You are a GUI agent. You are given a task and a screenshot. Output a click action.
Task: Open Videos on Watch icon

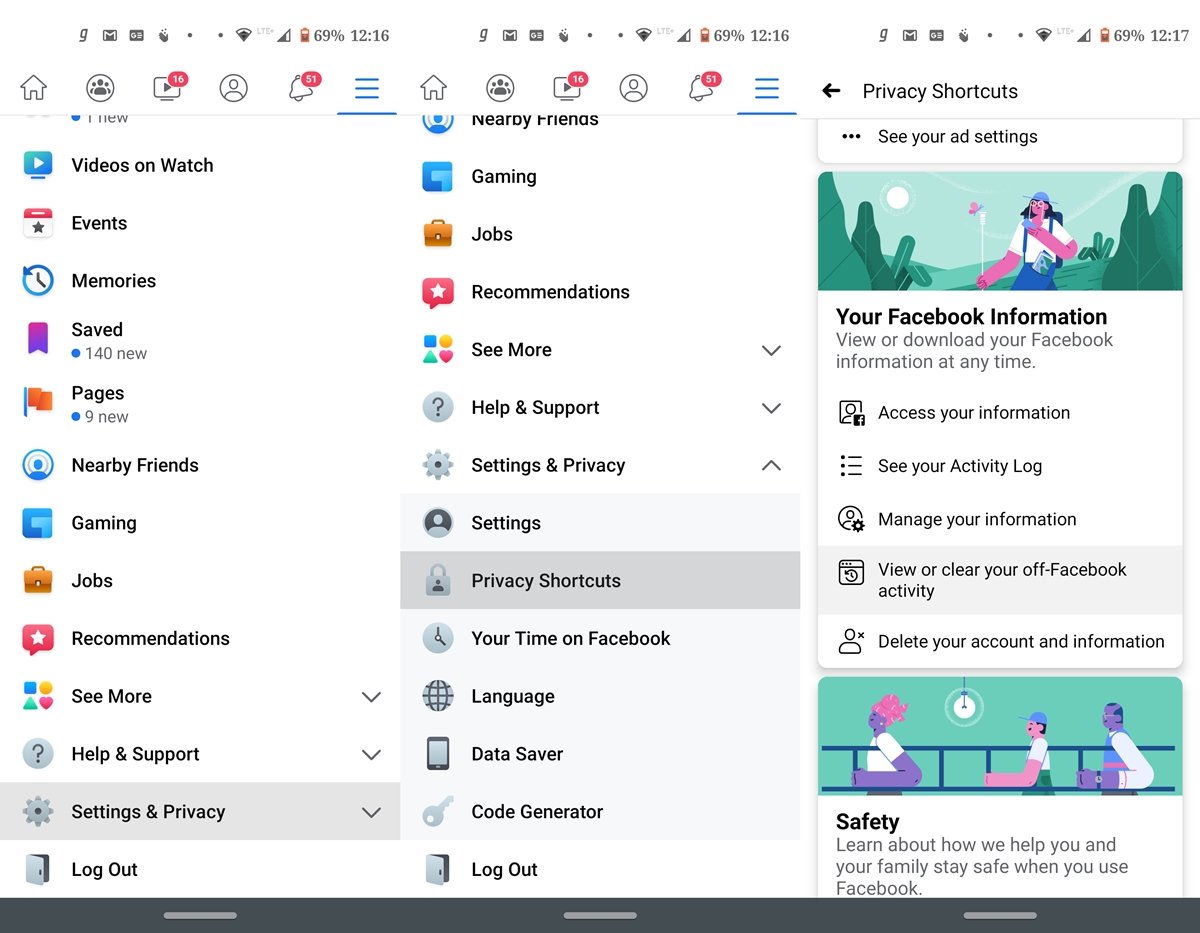coord(38,165)
